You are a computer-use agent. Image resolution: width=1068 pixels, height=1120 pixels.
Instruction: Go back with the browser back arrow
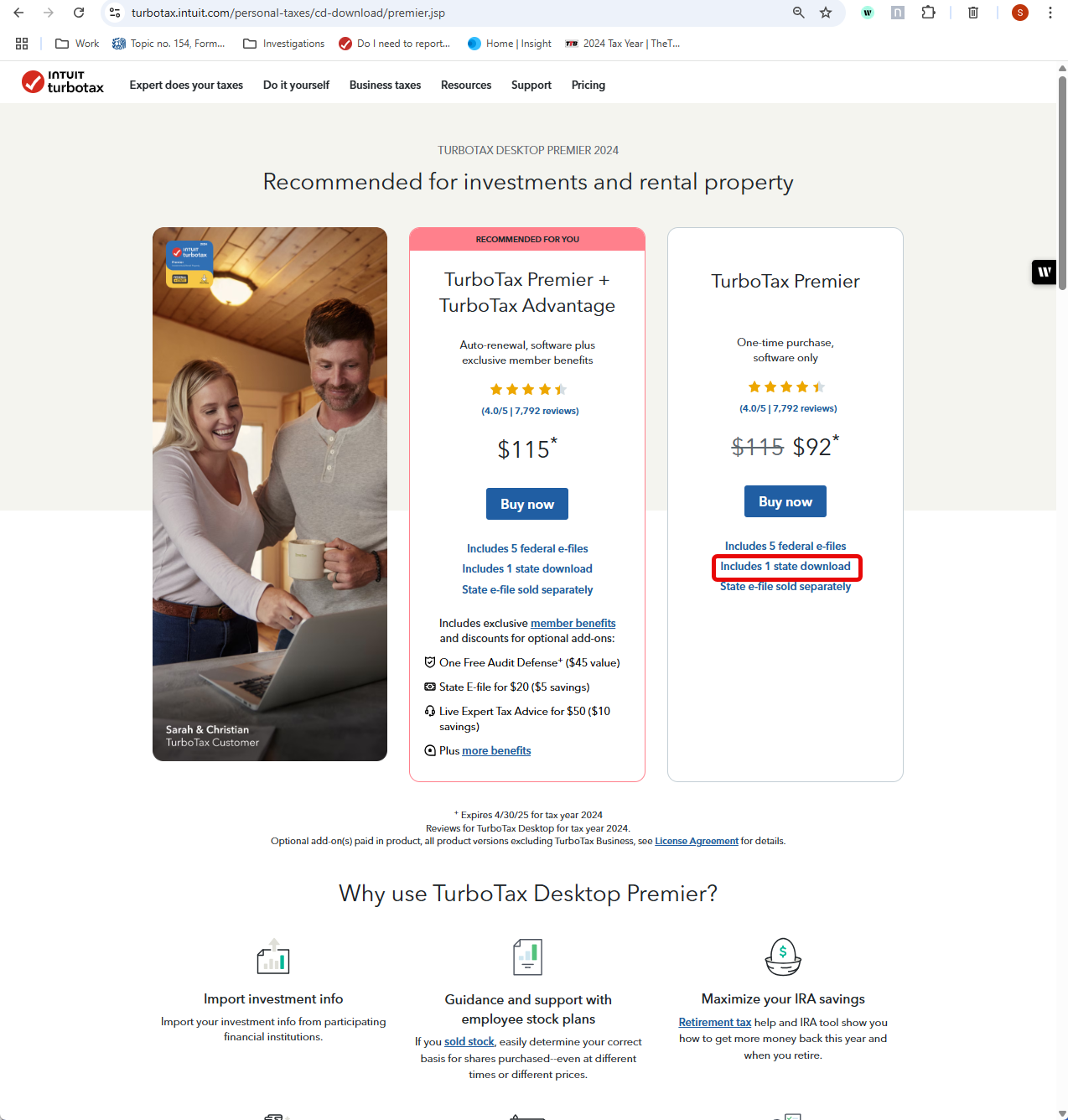click(18, 13)
